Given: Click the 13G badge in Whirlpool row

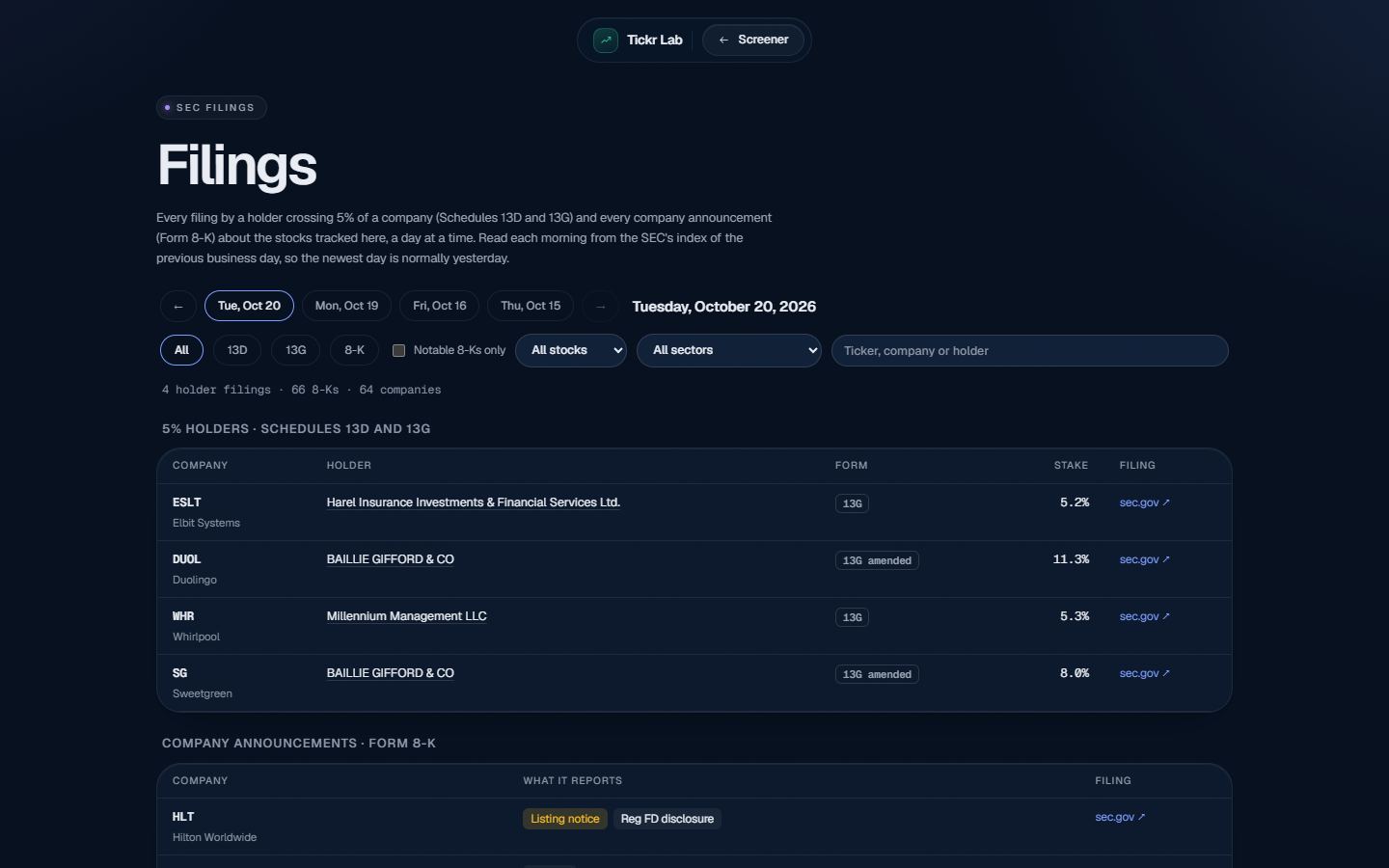Looking at the screenshot, I should click(x=852, y=617).
